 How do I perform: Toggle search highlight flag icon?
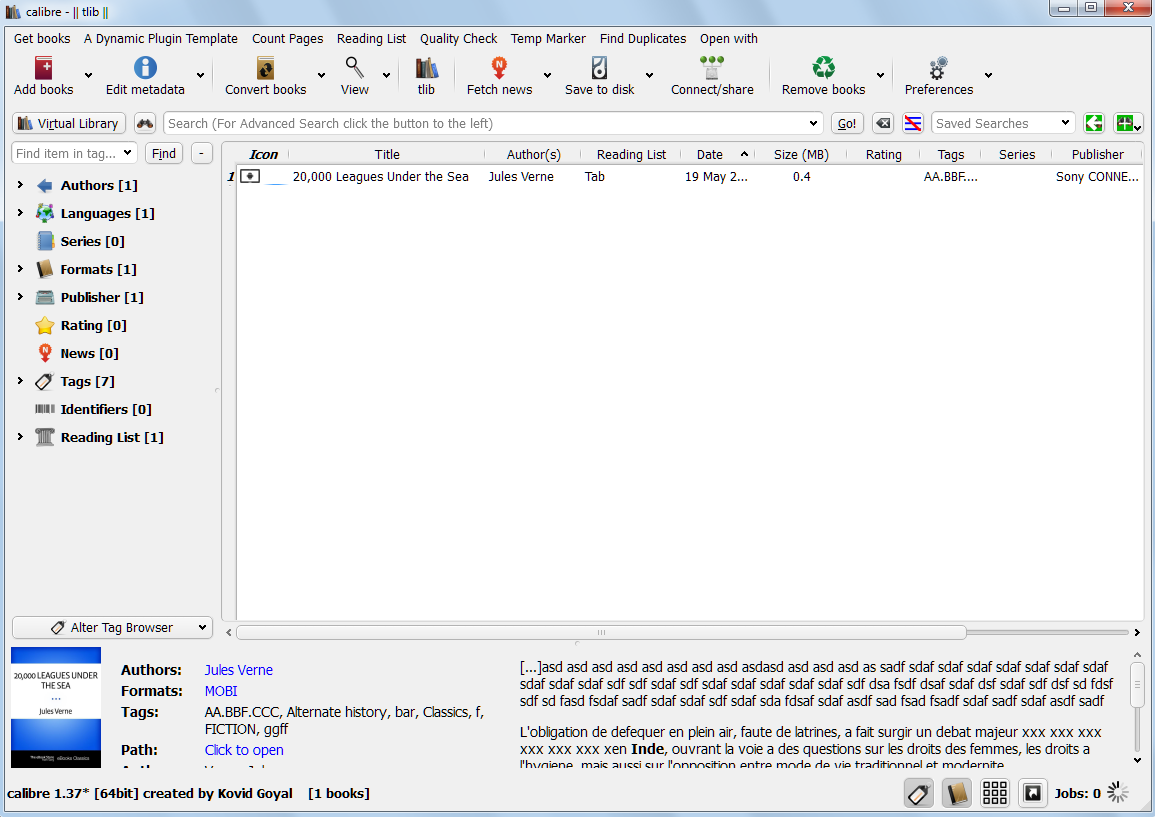pos(913,123)
